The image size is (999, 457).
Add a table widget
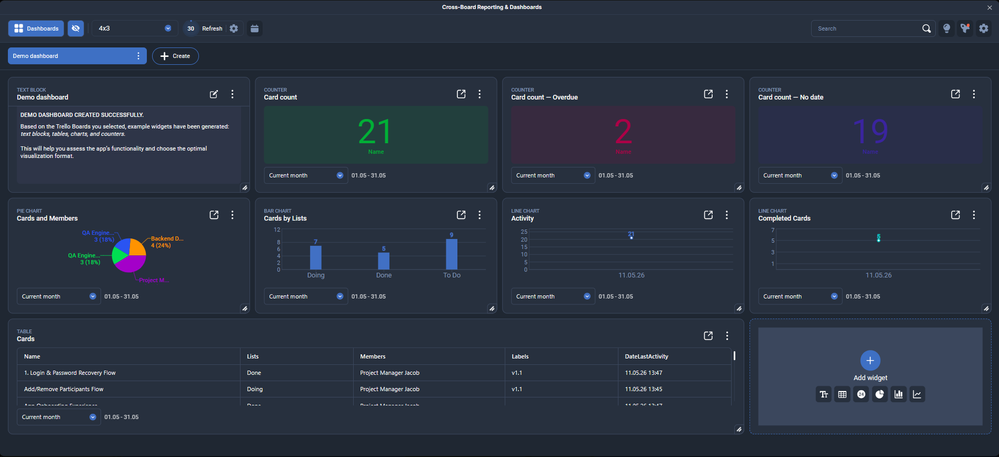[x=842, y=395]
